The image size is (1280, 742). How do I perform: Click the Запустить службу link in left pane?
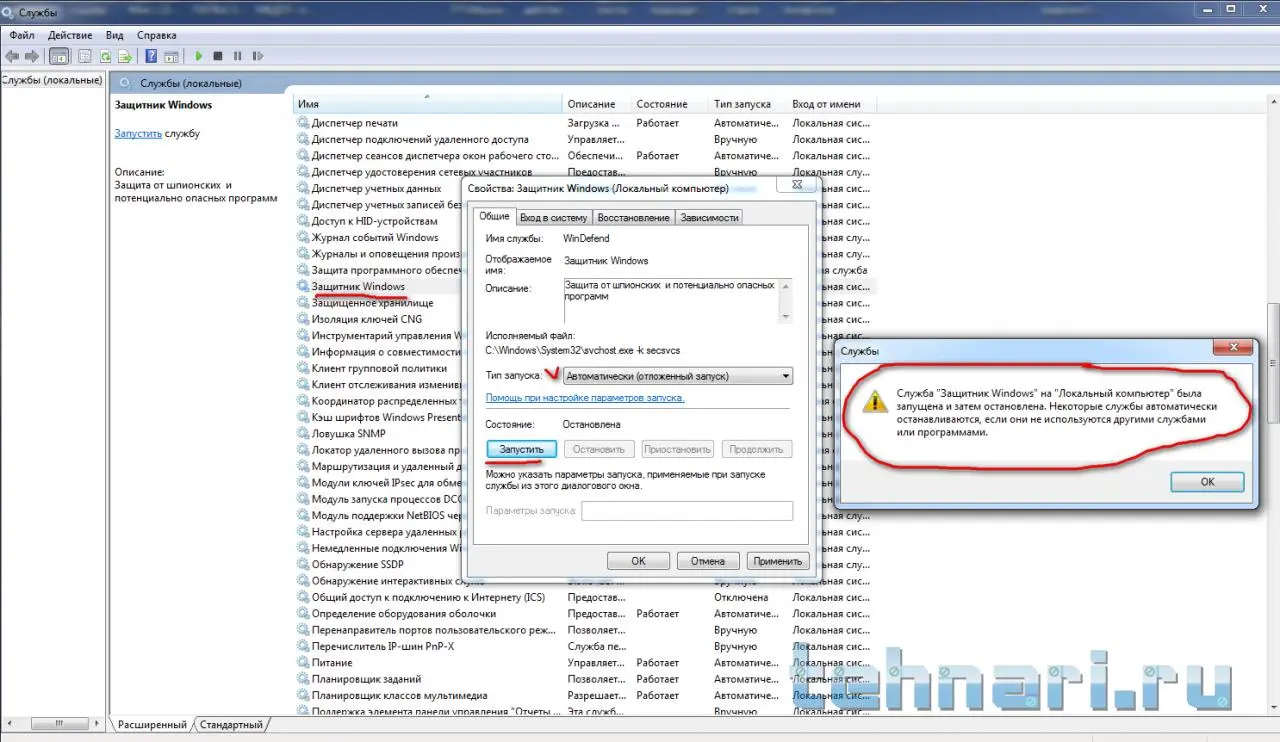pyautogui.click(x=138, y=133)
